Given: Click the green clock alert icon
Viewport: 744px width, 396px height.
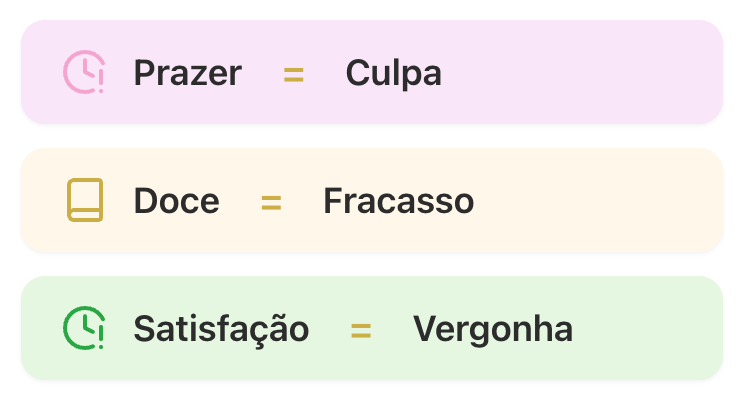Looking at the screenshot, I should 84,328.
